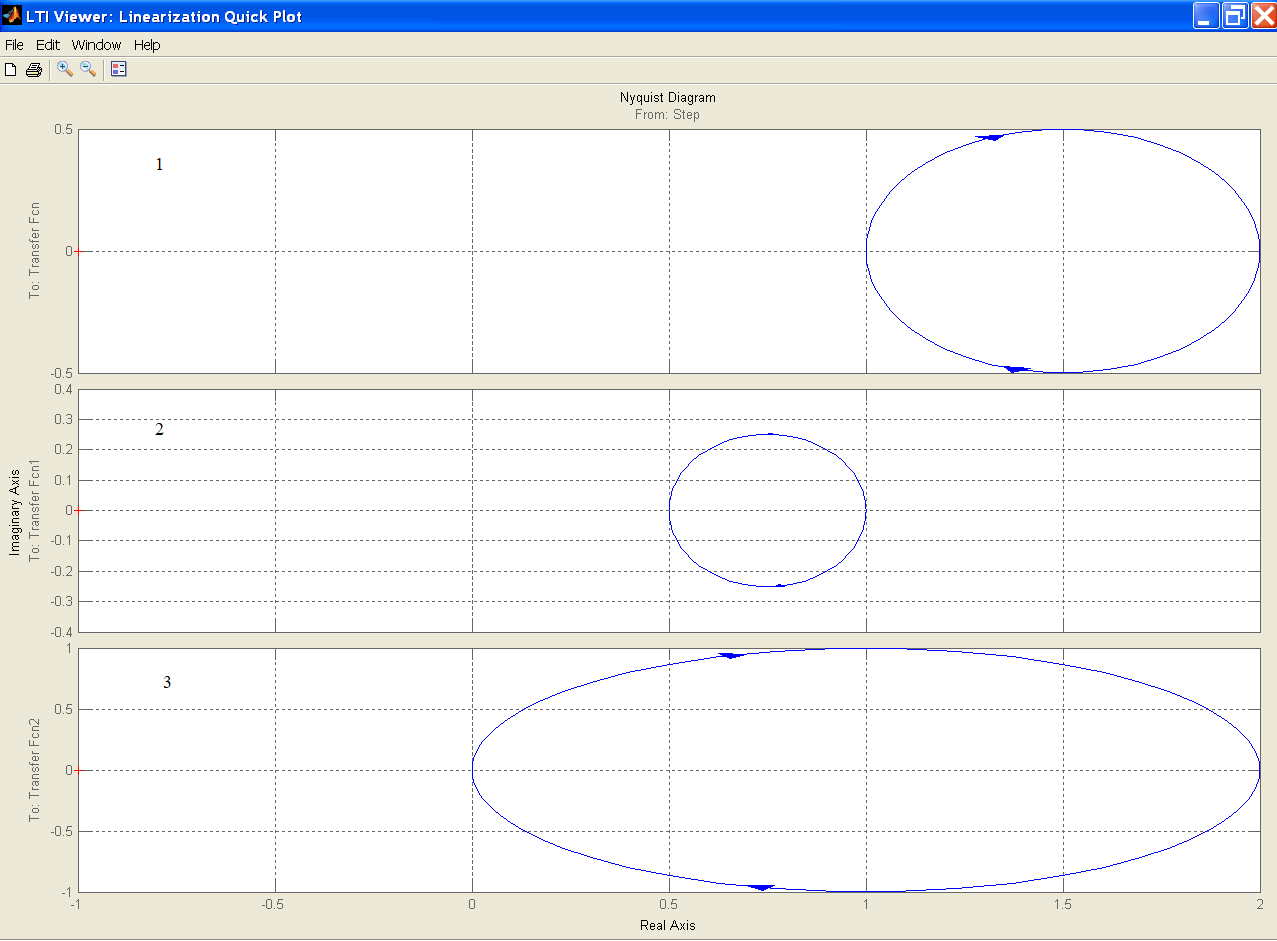Click the '-0.5' tick label on the real axis

(275, 903)
